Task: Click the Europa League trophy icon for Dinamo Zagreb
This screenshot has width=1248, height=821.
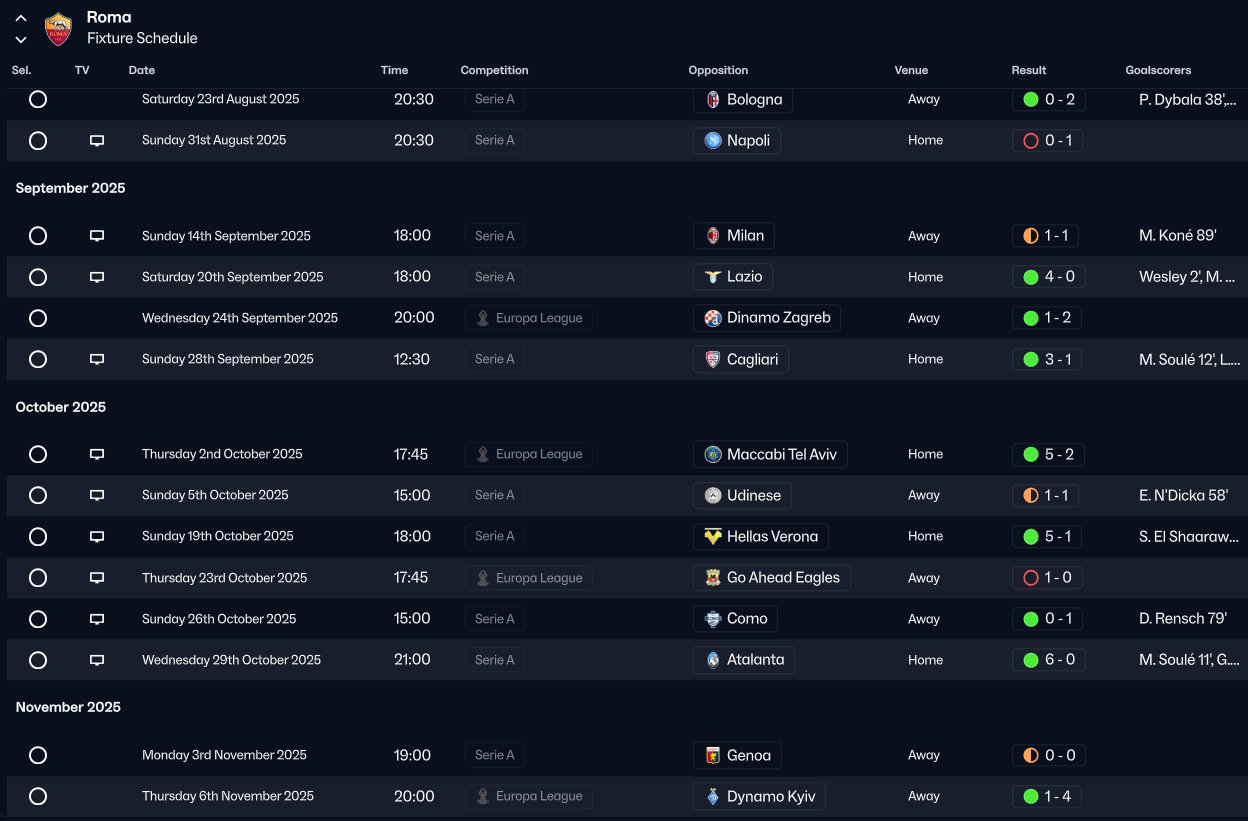Action: [x=483, y=318]
